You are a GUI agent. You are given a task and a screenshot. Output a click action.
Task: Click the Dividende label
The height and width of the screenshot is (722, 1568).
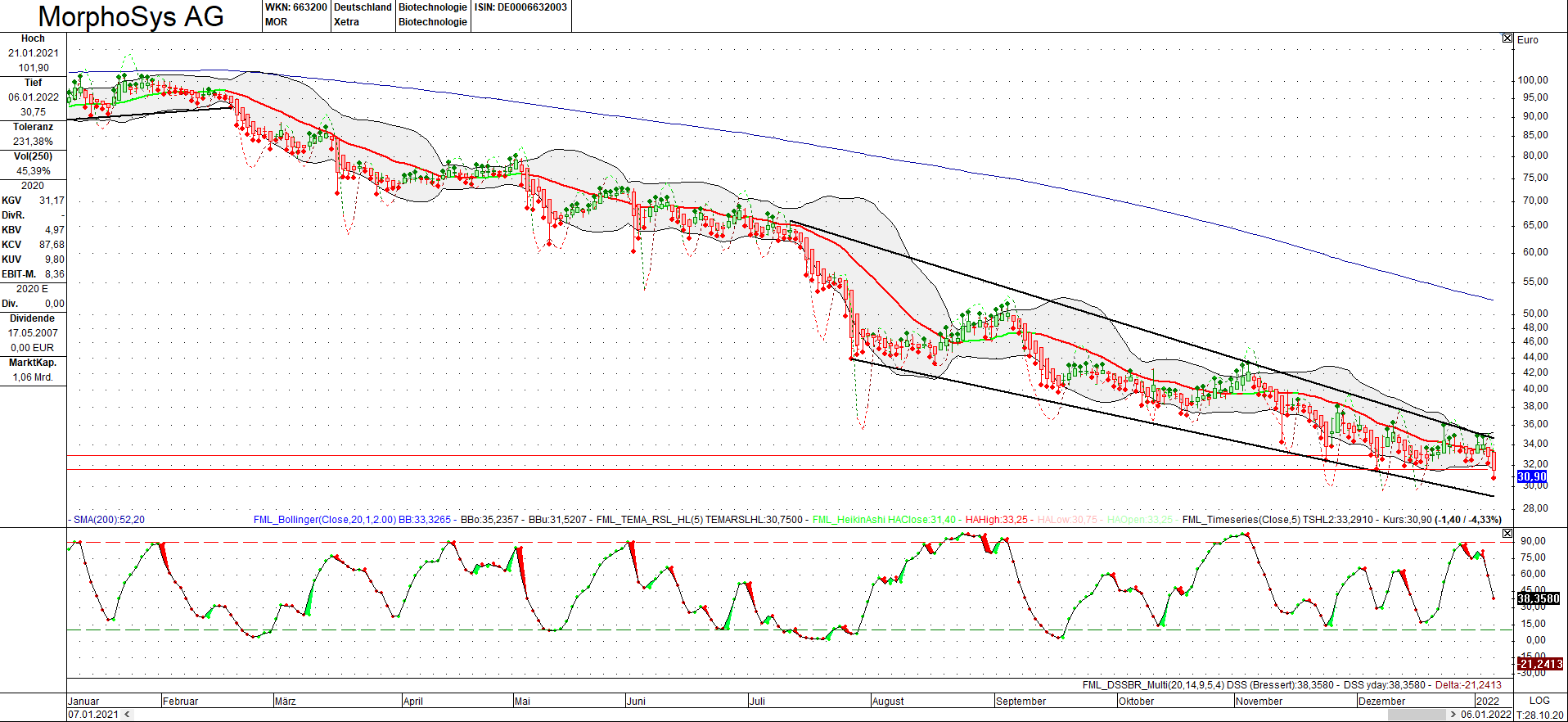tap(33, 318)
